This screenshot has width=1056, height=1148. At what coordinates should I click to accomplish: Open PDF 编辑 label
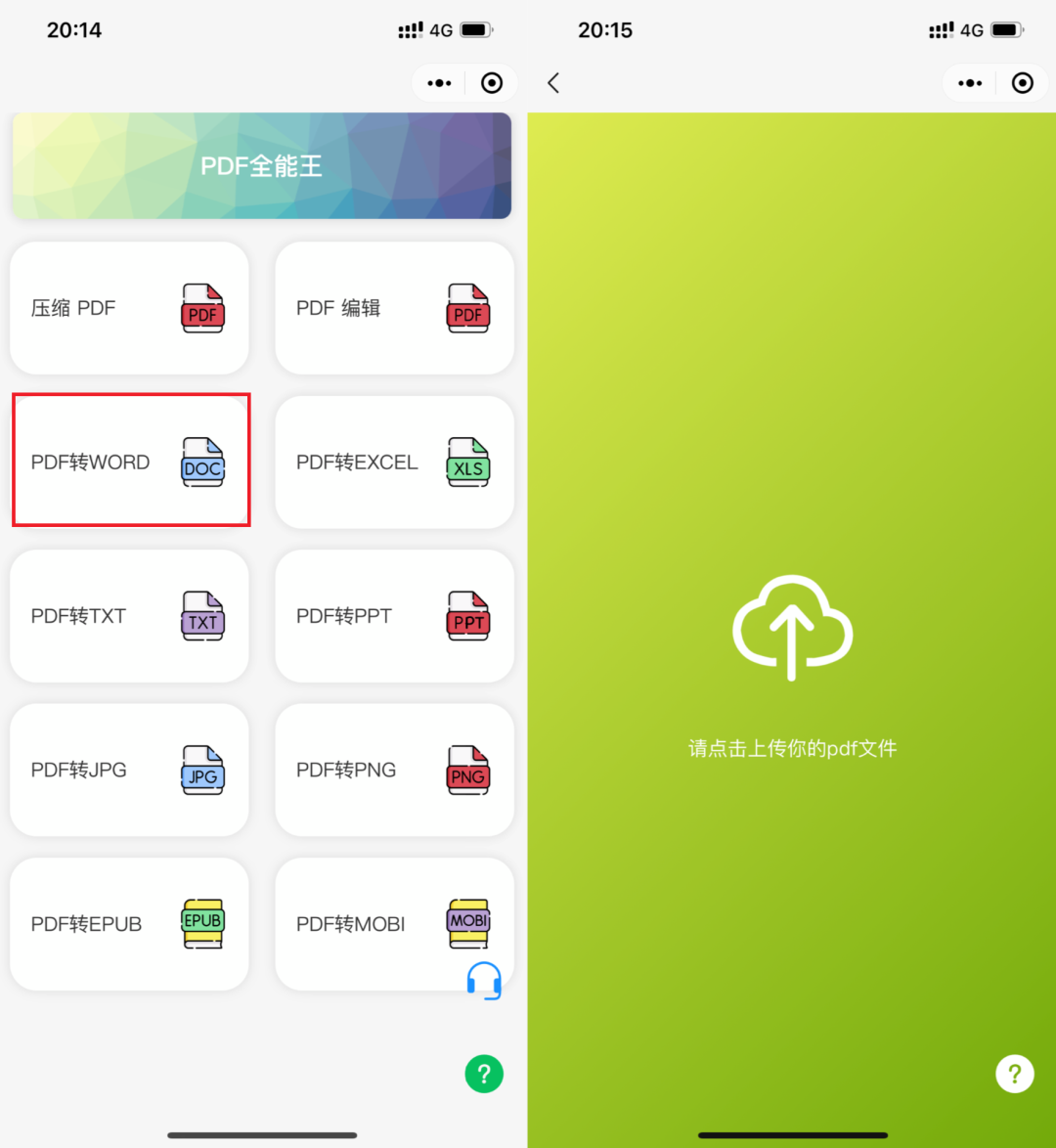pyautogui.click(x=338, y=308)
